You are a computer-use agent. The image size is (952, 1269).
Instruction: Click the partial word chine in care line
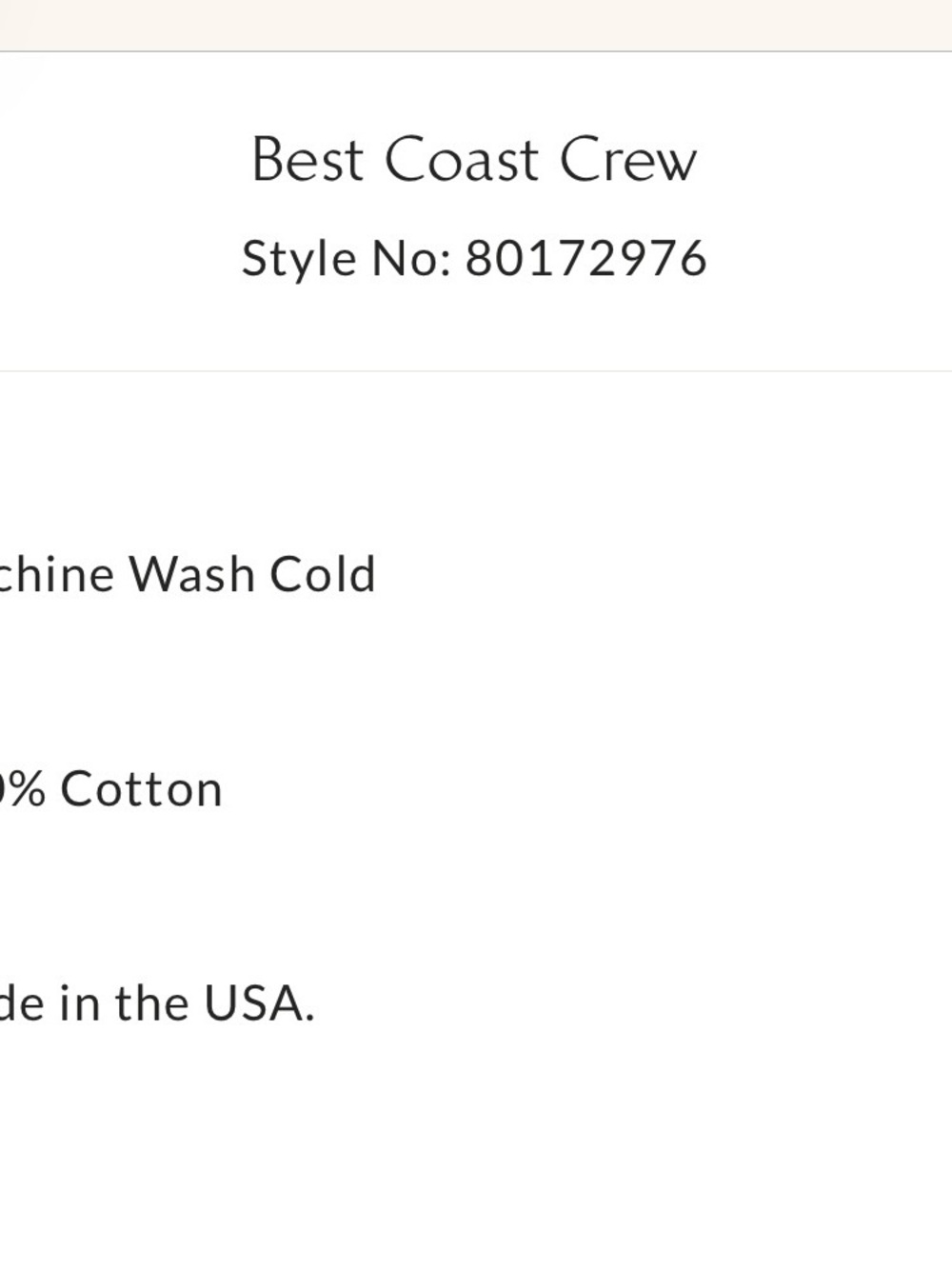57,574
